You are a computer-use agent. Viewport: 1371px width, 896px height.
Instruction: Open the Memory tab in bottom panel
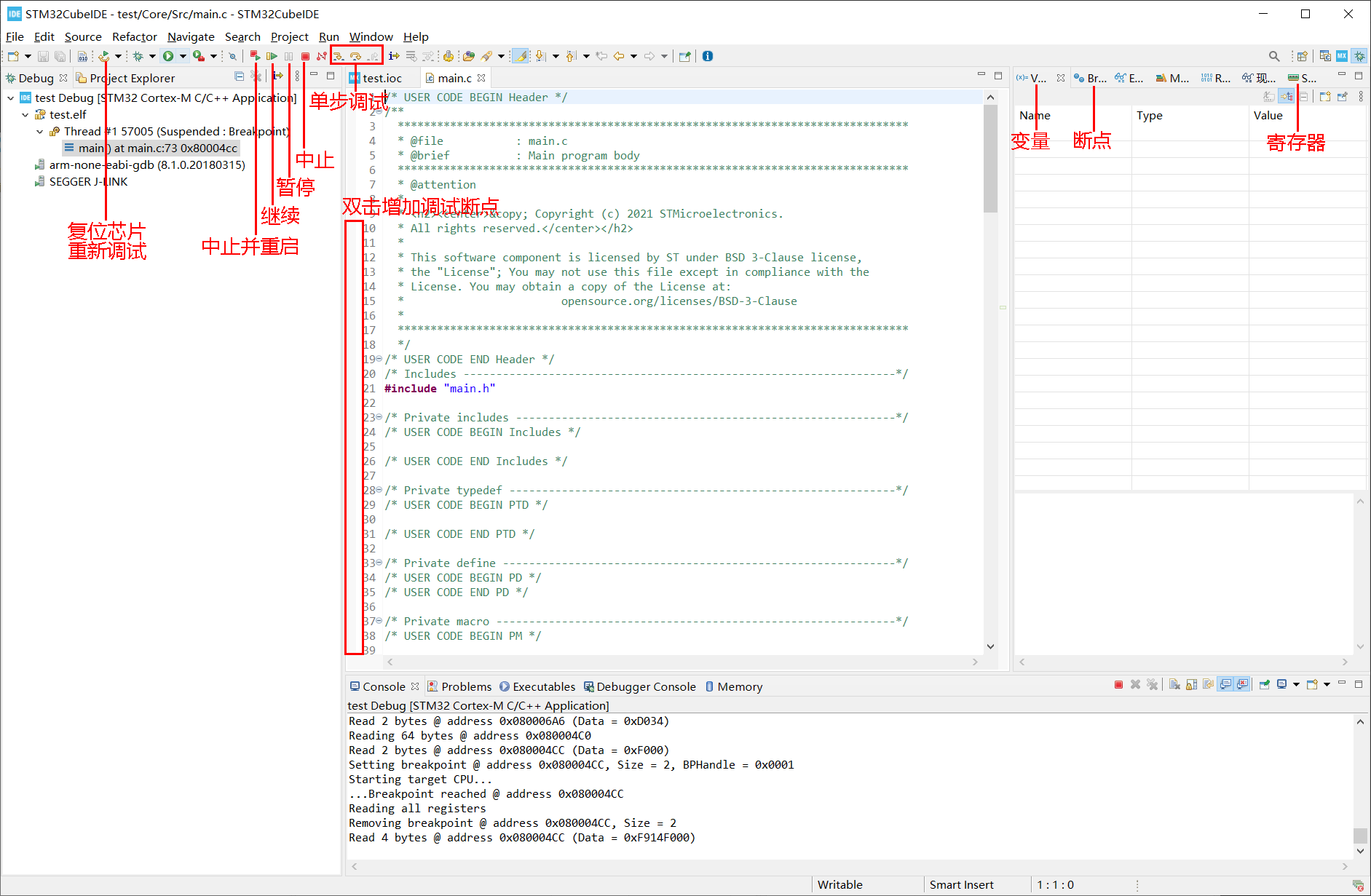pos(734,686)
